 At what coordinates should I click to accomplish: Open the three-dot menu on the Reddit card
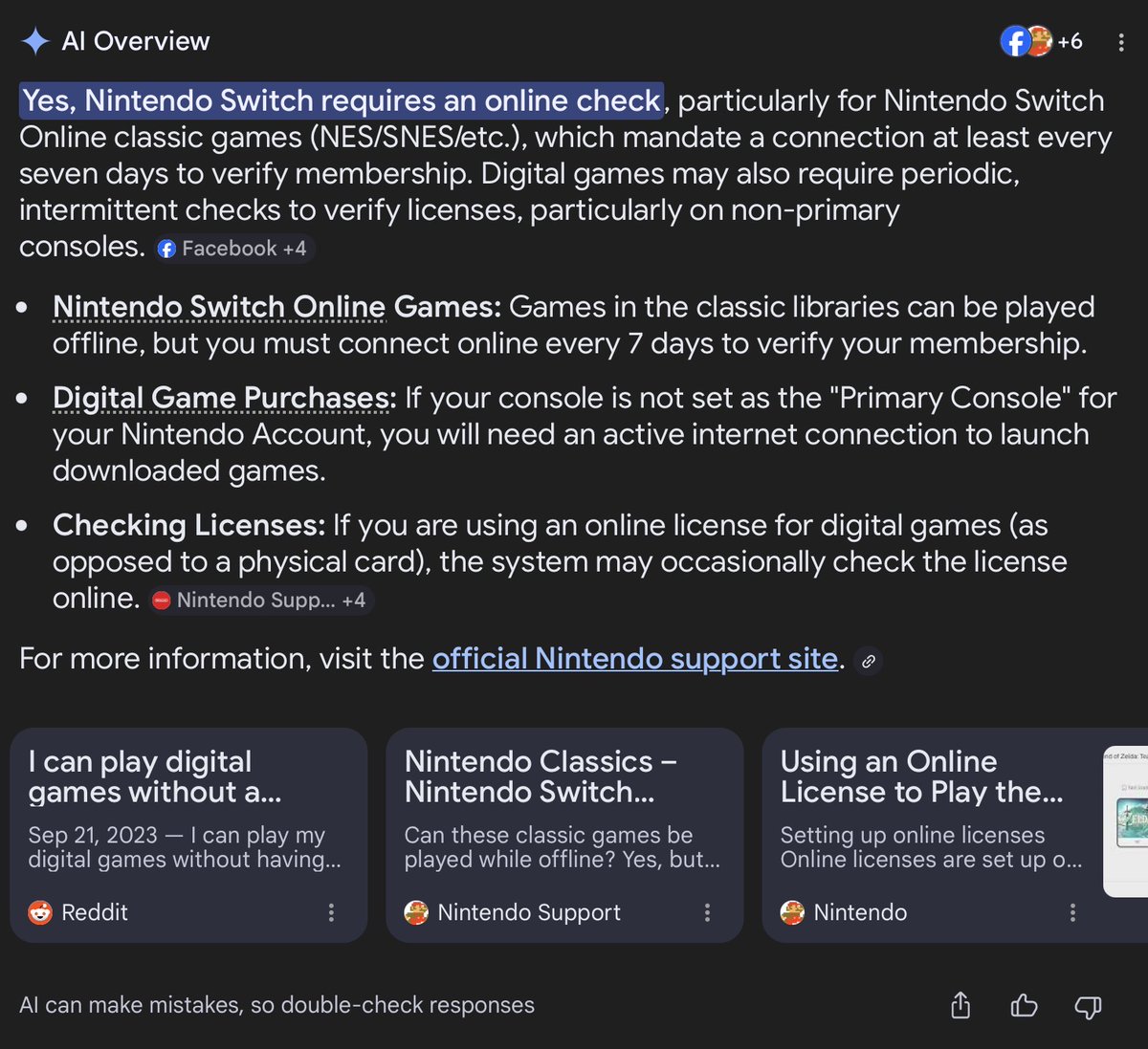[331, 912]
